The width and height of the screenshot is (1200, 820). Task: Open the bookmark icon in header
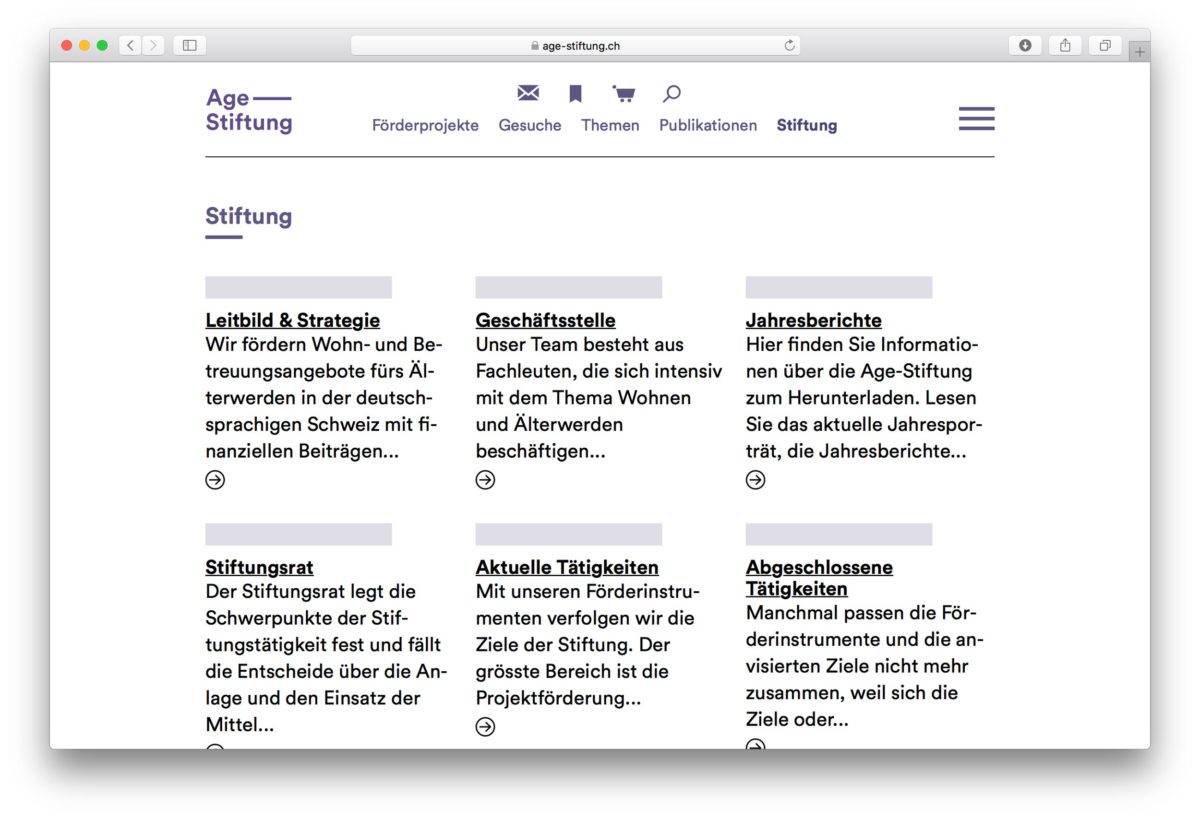575,94
